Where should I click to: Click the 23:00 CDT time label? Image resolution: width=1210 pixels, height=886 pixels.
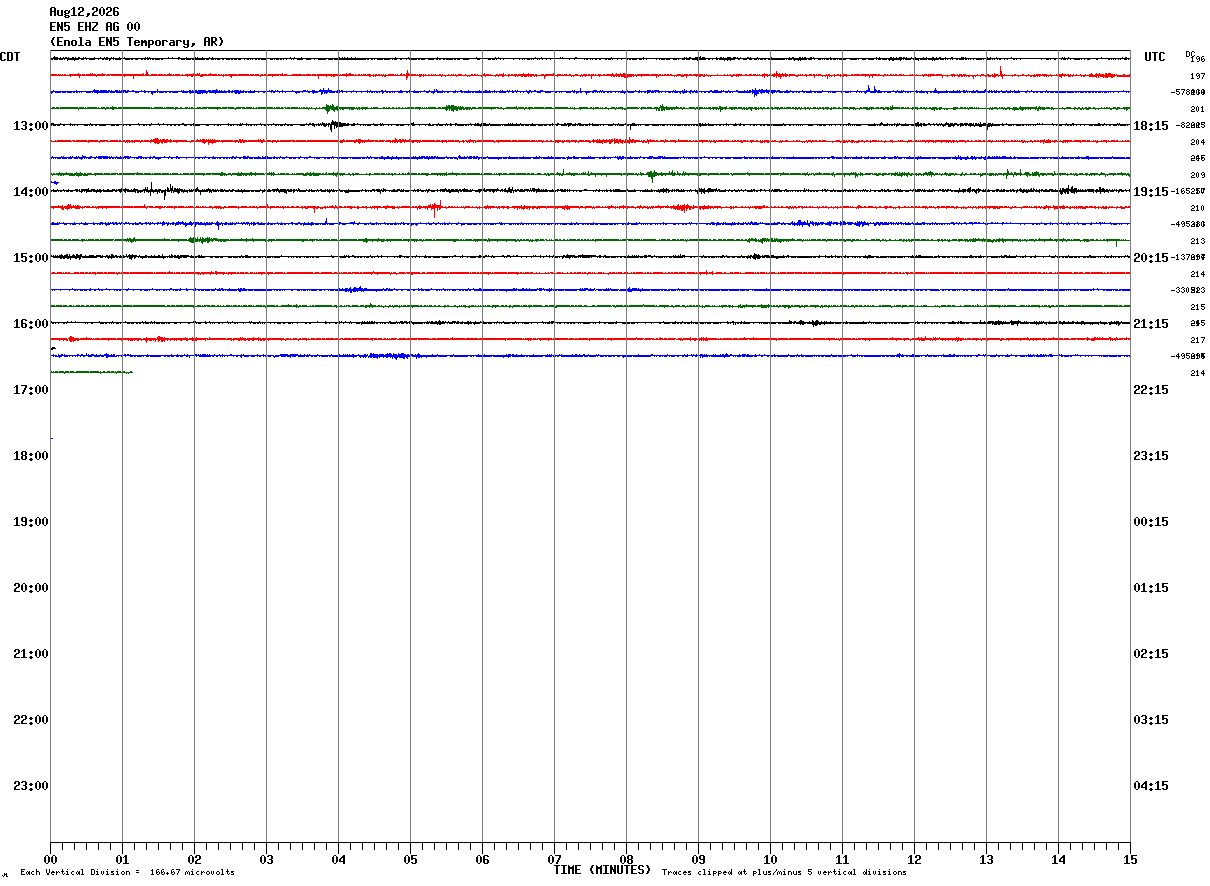(31, 786)
